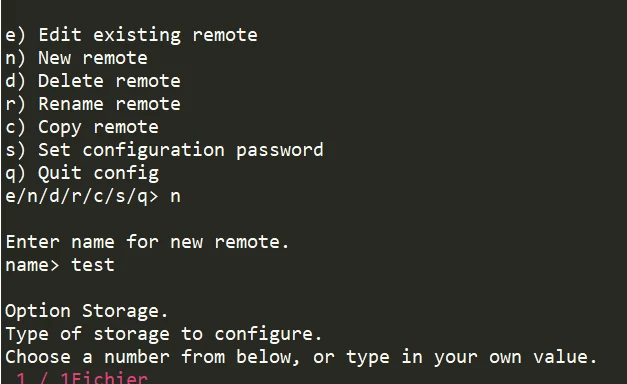Click 'Type of storage to configure.' line
The width and height of the screenshot is (627, 384).
164,334
